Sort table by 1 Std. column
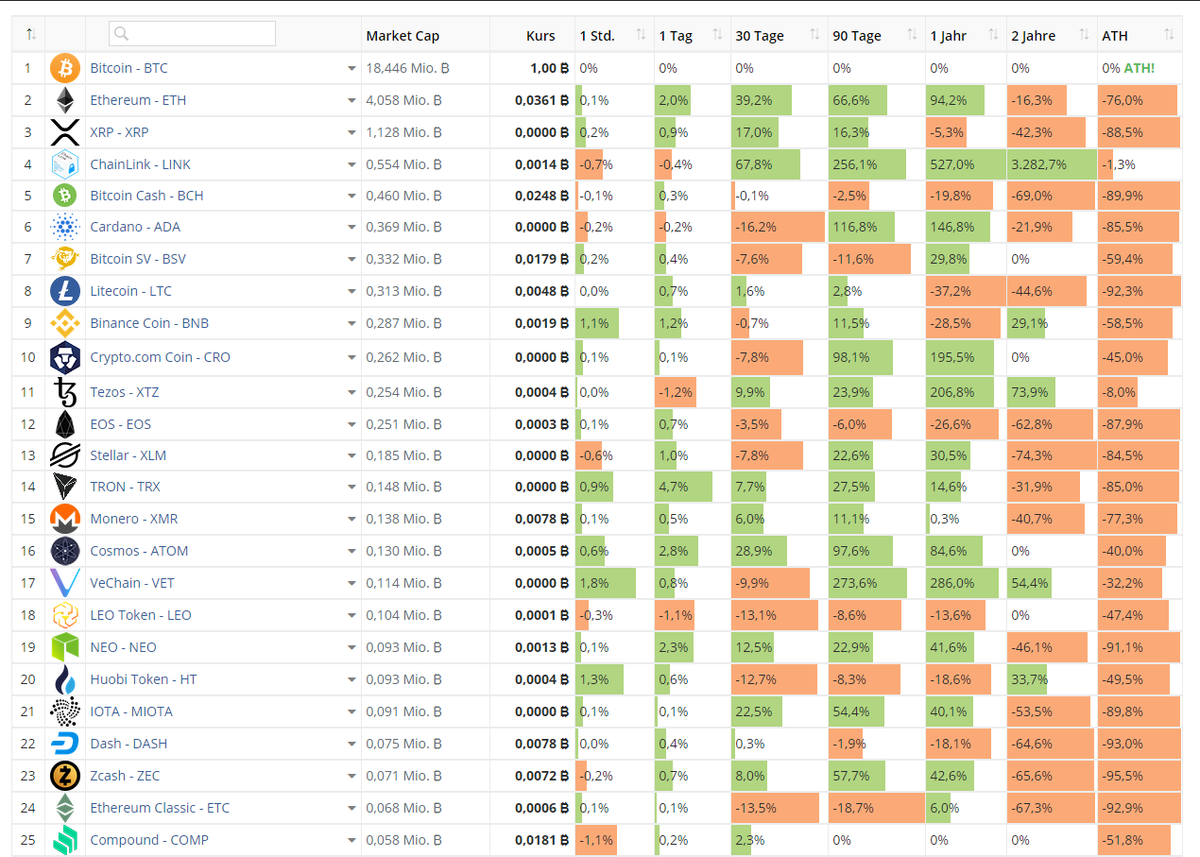1200x857 pixels. point(642,35)
